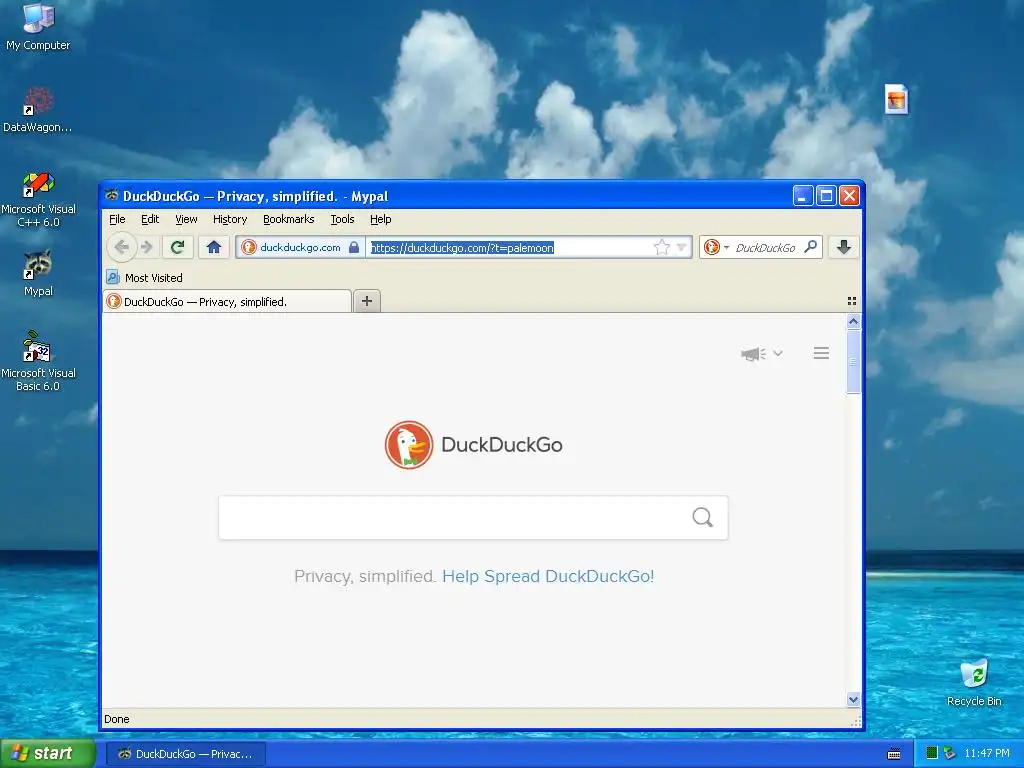Open the Help menu
This screenshot has width=1024, height=768.
pos(381,219)
